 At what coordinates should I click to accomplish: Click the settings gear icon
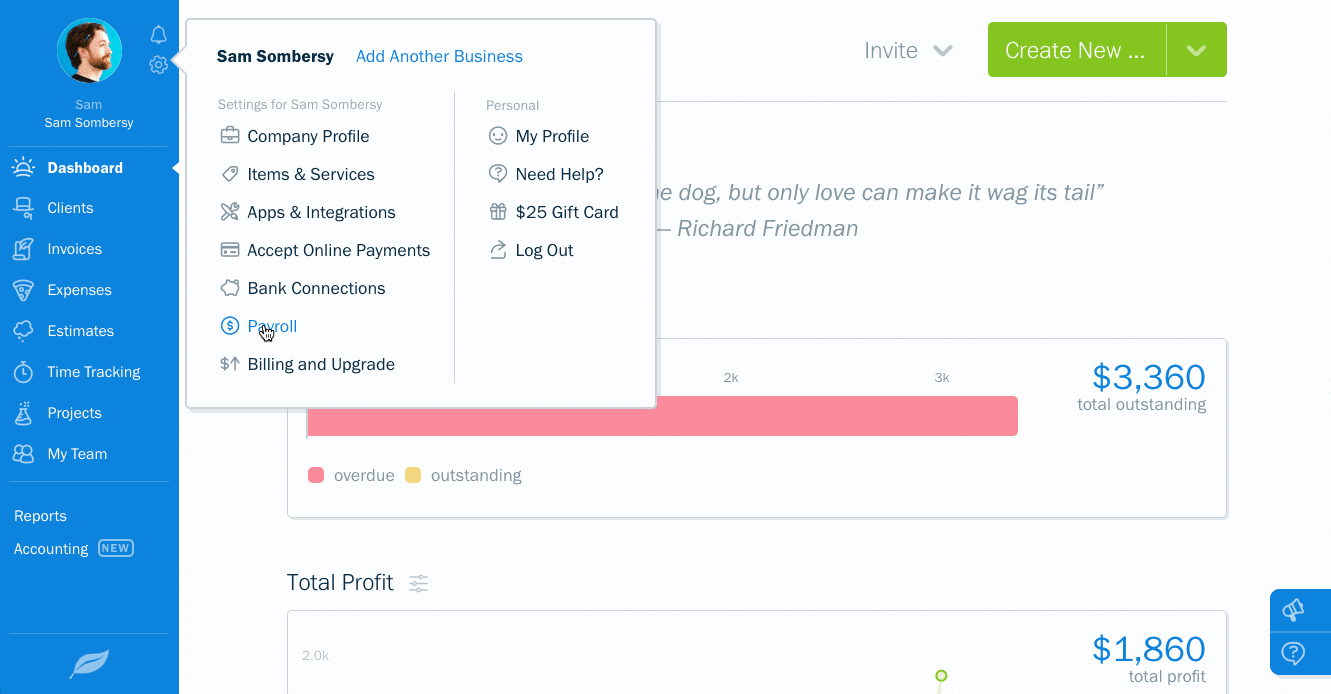pyautogui.click(x=158, y=65)
